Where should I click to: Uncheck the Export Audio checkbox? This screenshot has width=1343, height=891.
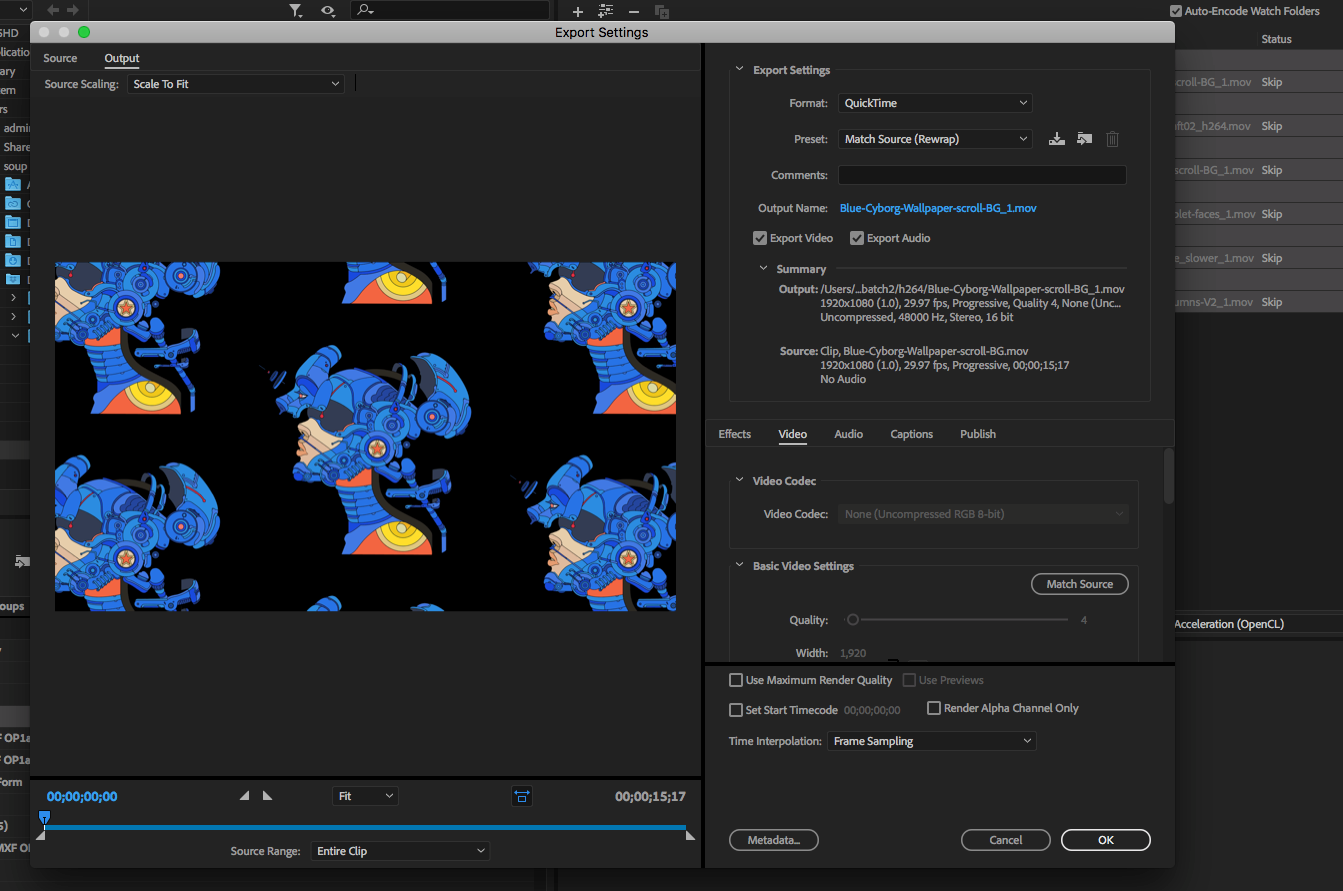pos(857,238)
